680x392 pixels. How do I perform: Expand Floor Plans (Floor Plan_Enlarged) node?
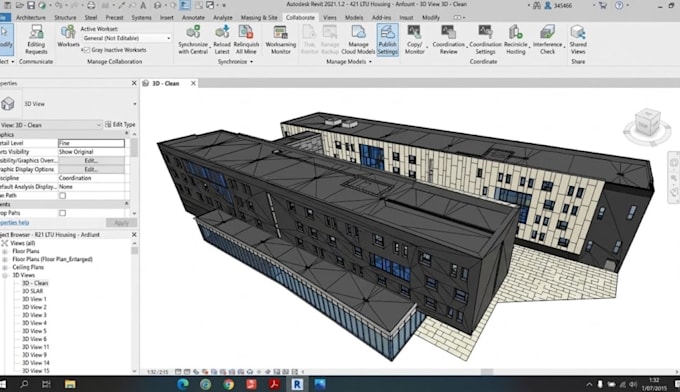[x=5, y=259]
